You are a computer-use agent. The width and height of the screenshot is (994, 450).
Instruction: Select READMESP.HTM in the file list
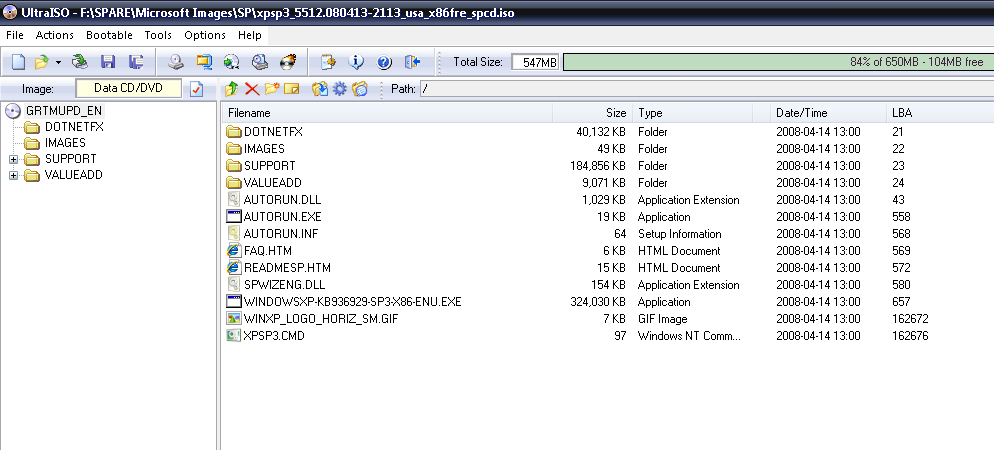coord(287,268)
